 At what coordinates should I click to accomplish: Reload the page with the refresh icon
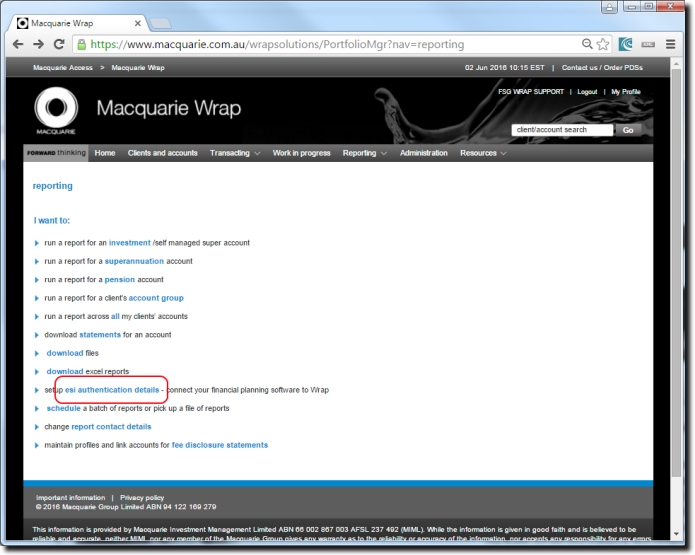click(59, 44)
